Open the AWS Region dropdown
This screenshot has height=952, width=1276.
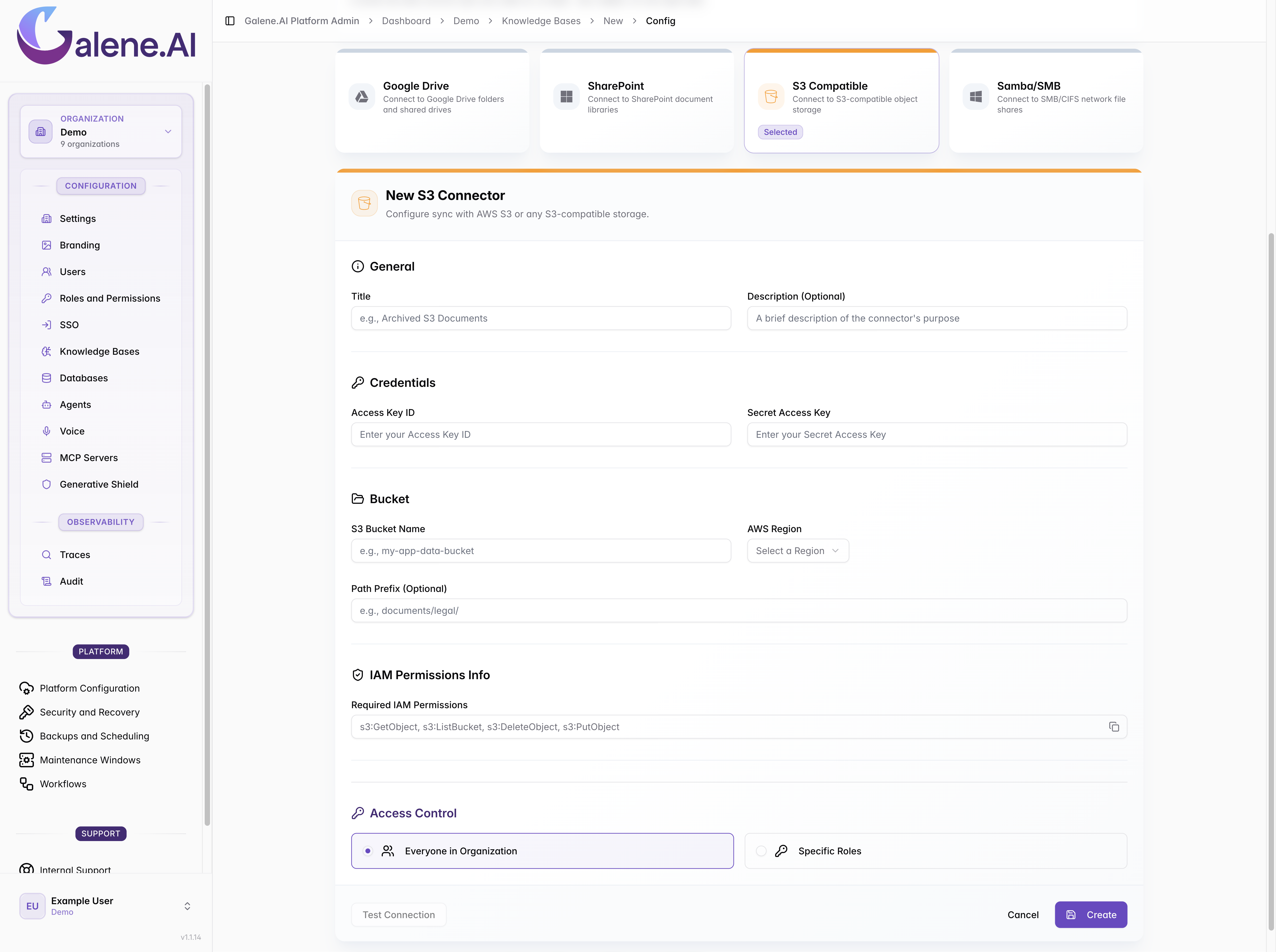(x=798, y=551)
